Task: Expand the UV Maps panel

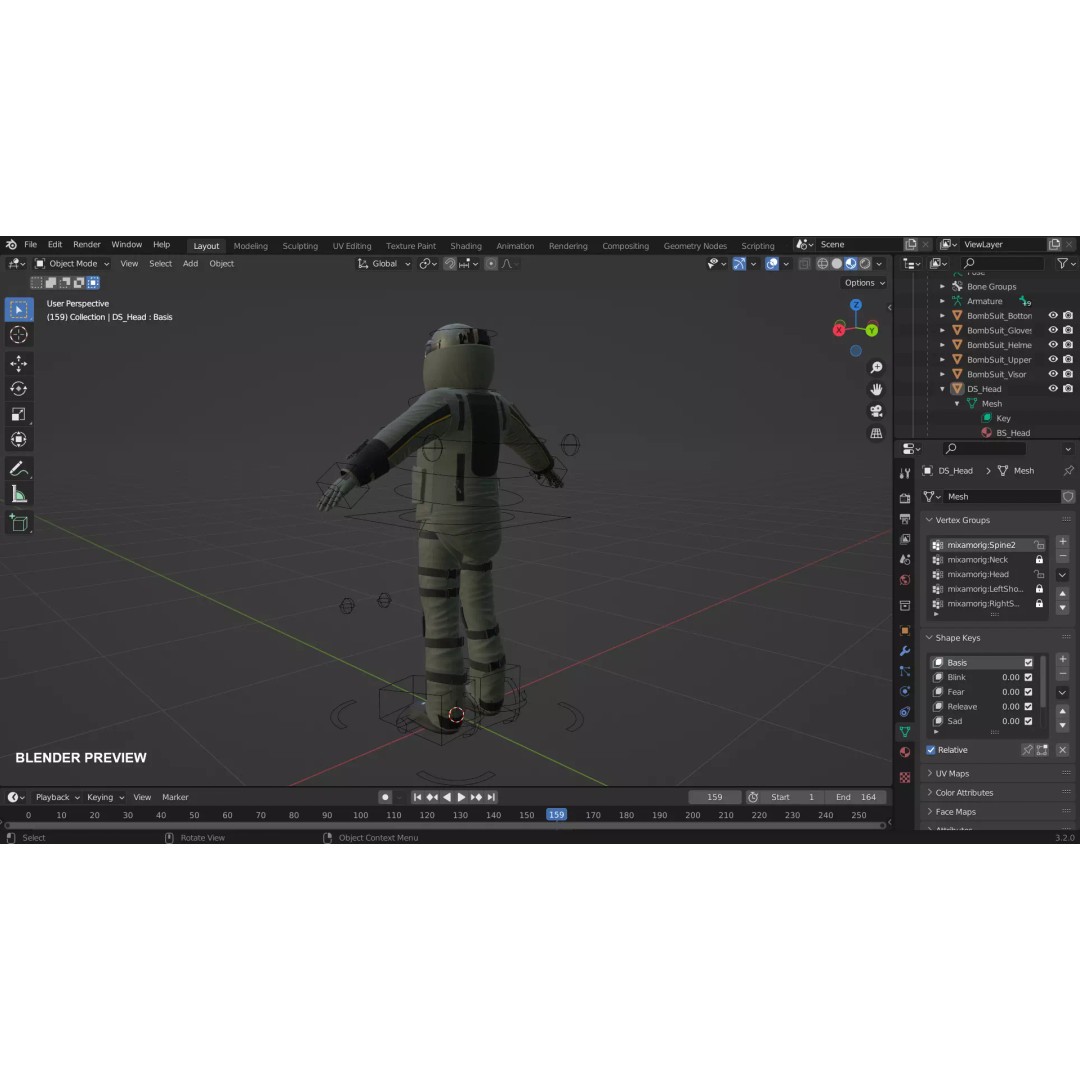Action: pos(929,773)
